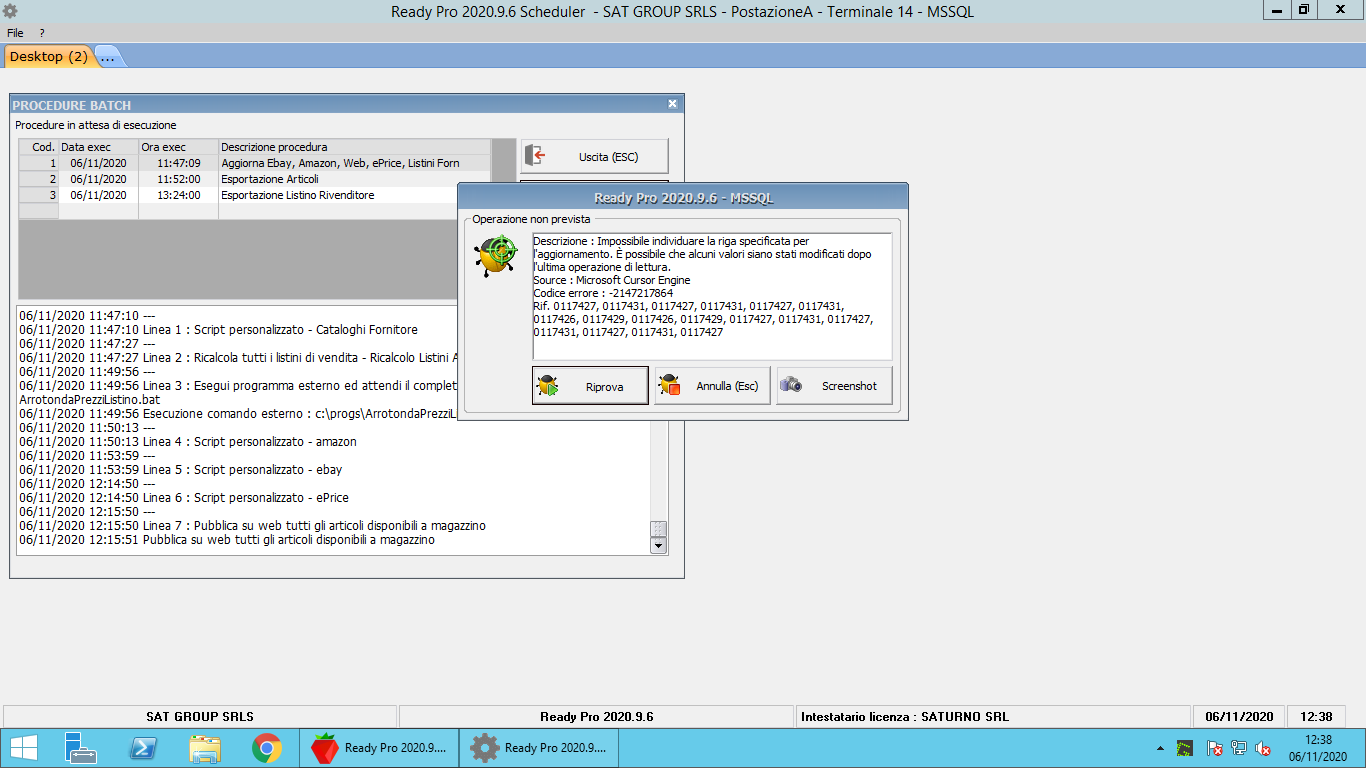The height and width of the screenshot is (768, 1366).
Task: Click Intestatario licenza SATURNO SRL status entry
Action: coord(993,717)
